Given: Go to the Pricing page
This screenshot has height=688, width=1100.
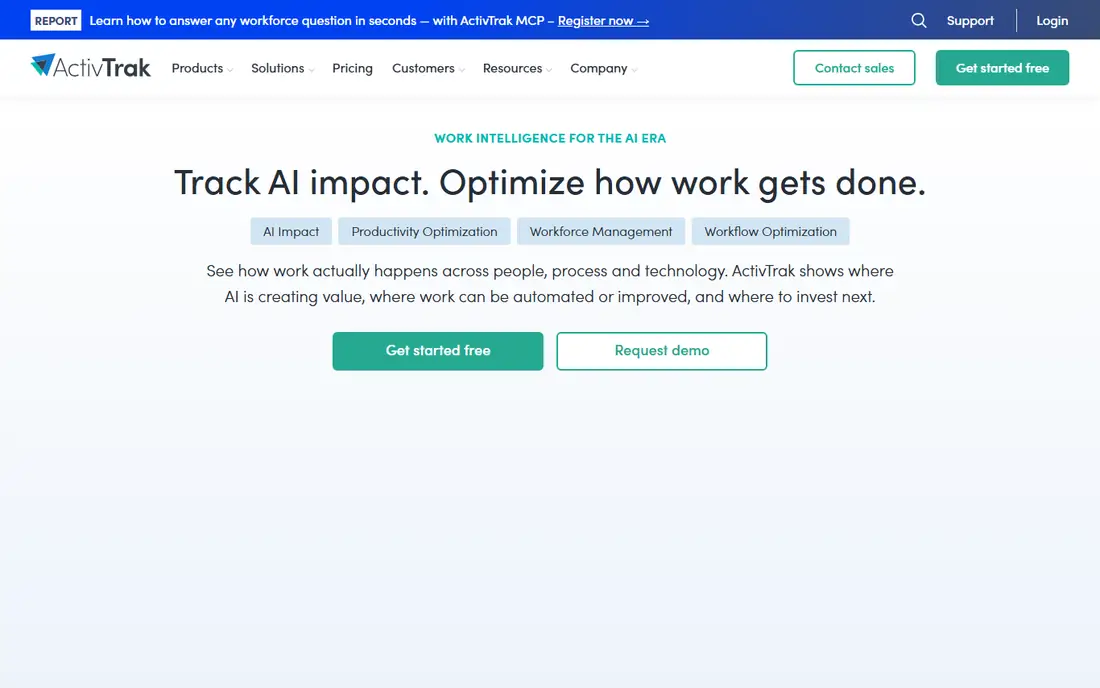Looking at the screenshot, I should pyautogui.click(x=352, y=68).
